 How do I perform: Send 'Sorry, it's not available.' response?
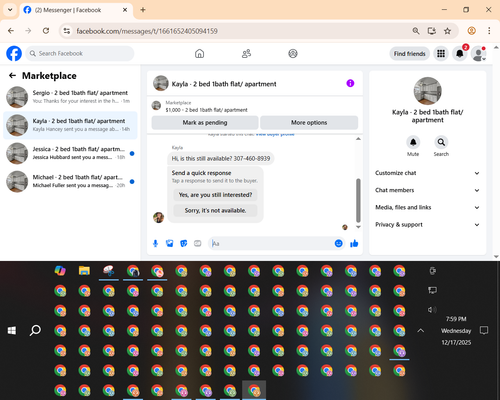click(215, 210)
